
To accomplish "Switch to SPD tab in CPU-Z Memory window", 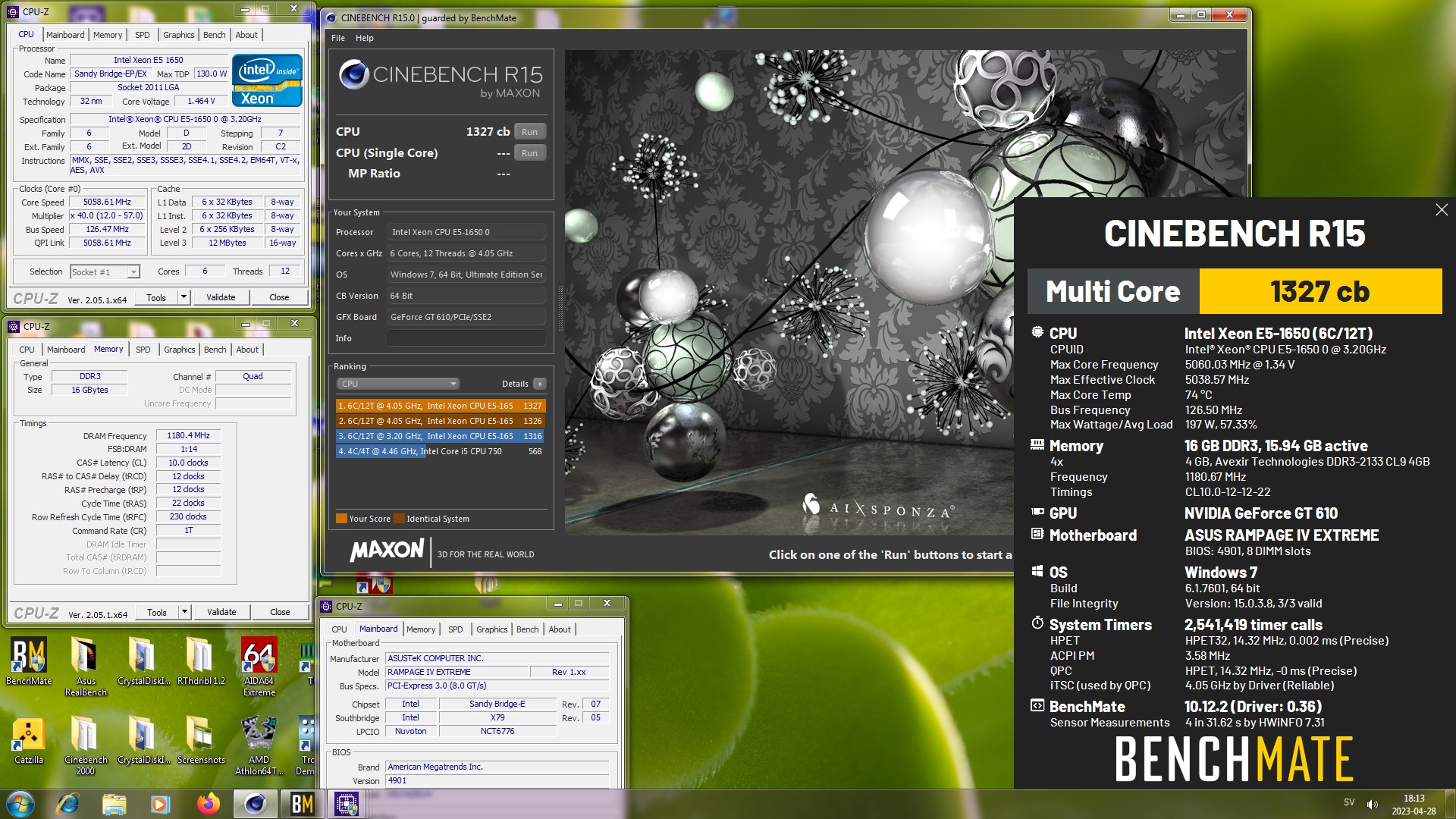I will click(143, 350).
